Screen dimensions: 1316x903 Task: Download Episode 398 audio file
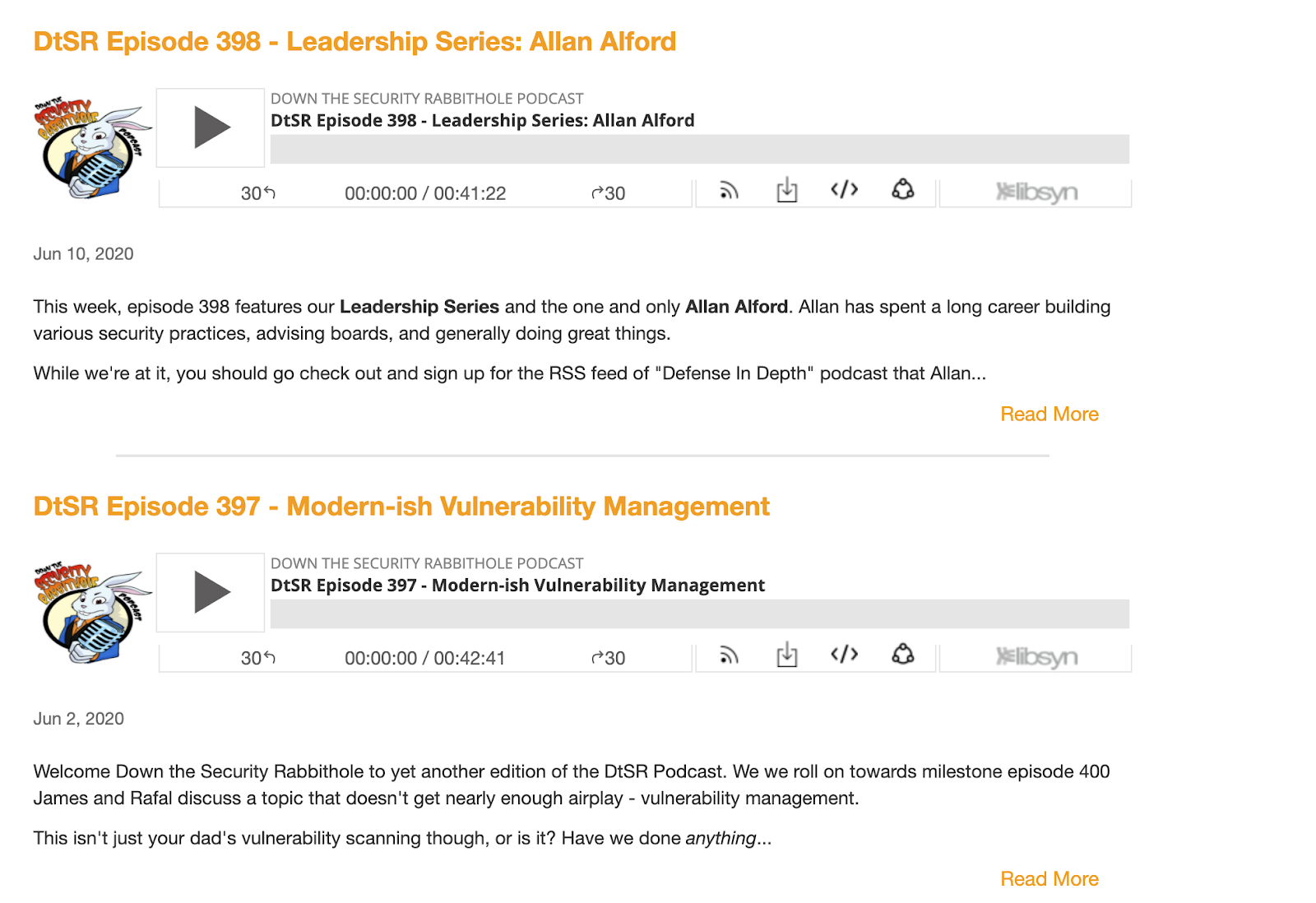pos(787,190)
